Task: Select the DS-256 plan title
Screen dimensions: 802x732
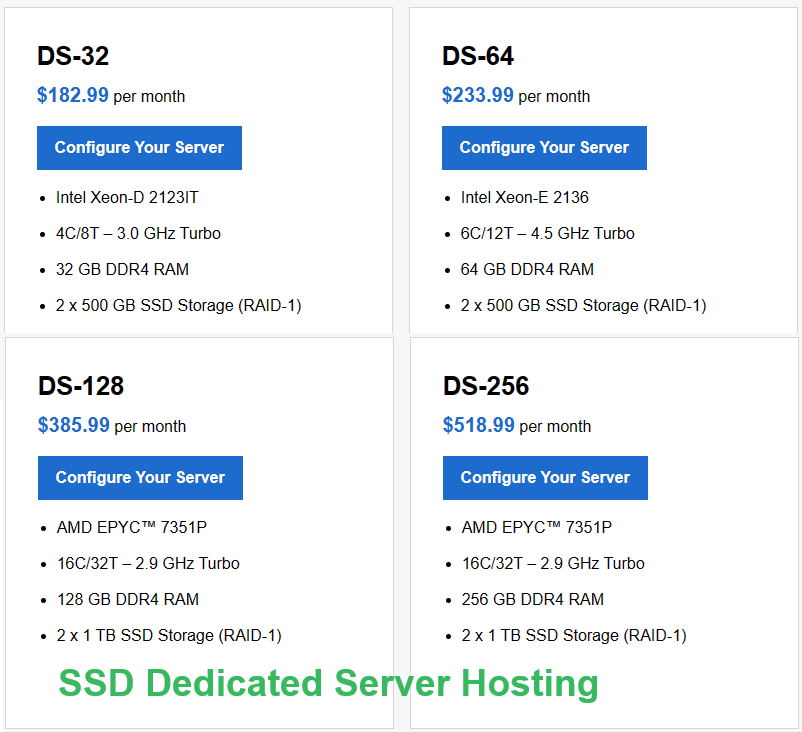Action: (487, 387)
